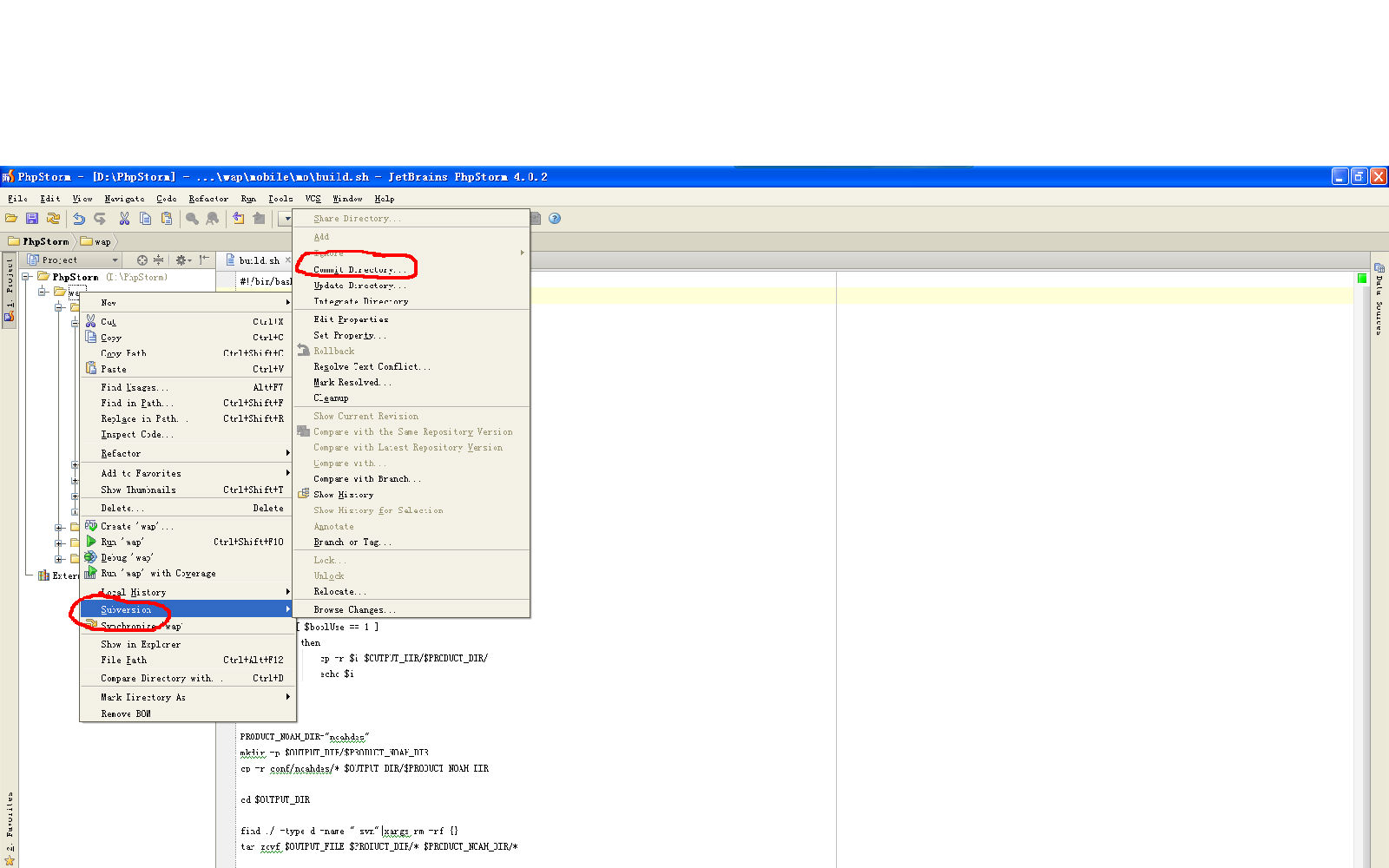
Task: Choose Branch or Tag menu entry
Action: pos(411,542)
